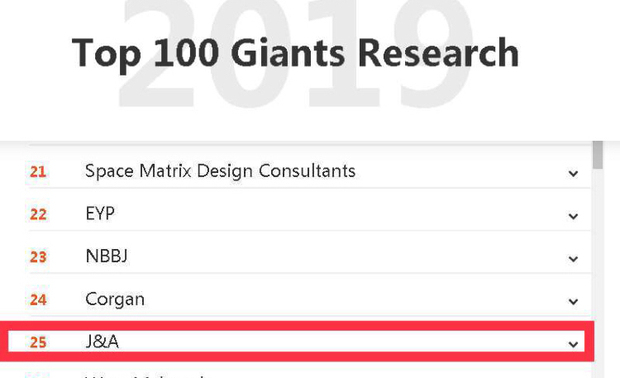This screenshot has width=620, height=378.
Task: Select the Space Matrix Design Consultants name
Action: coord(220,171)
